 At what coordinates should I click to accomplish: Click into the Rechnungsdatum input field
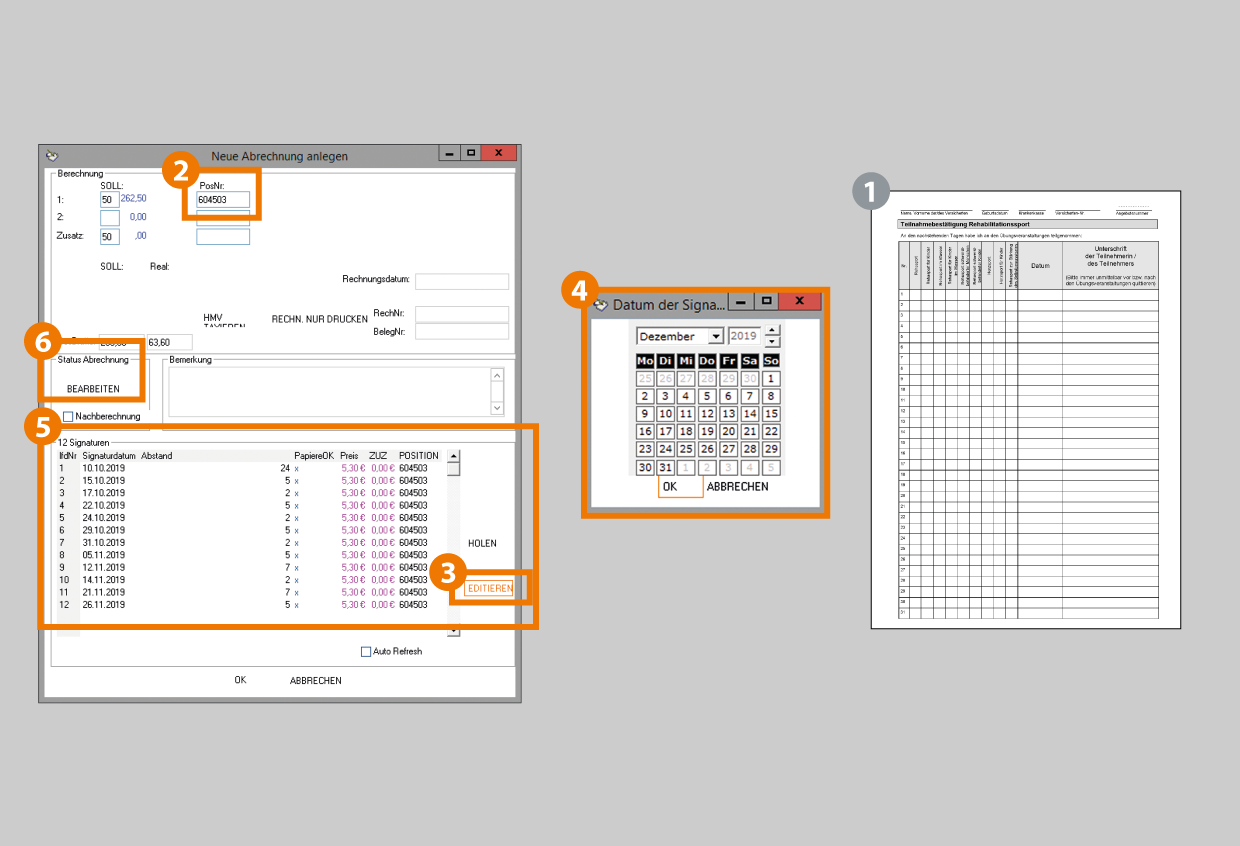tap(461, 281)
